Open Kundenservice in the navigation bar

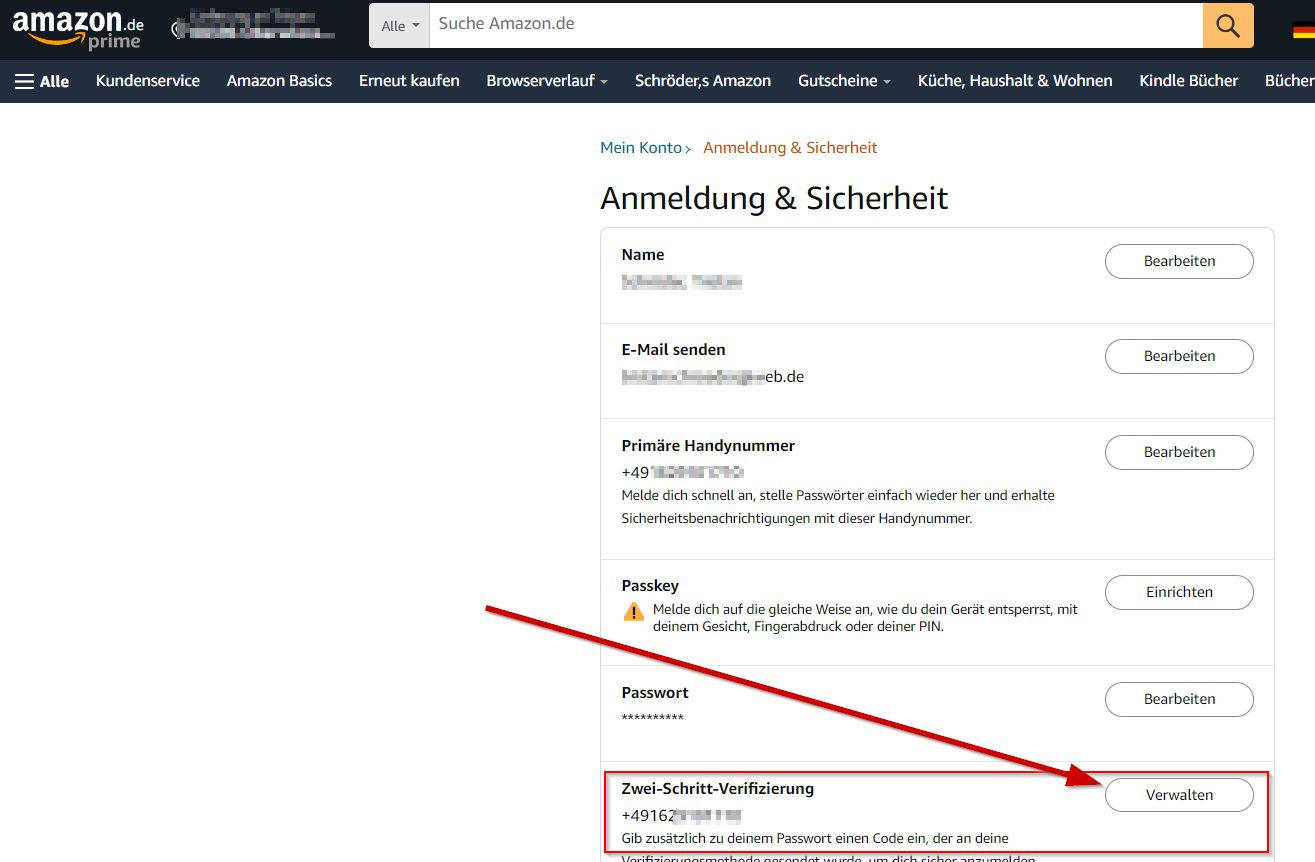148,81
